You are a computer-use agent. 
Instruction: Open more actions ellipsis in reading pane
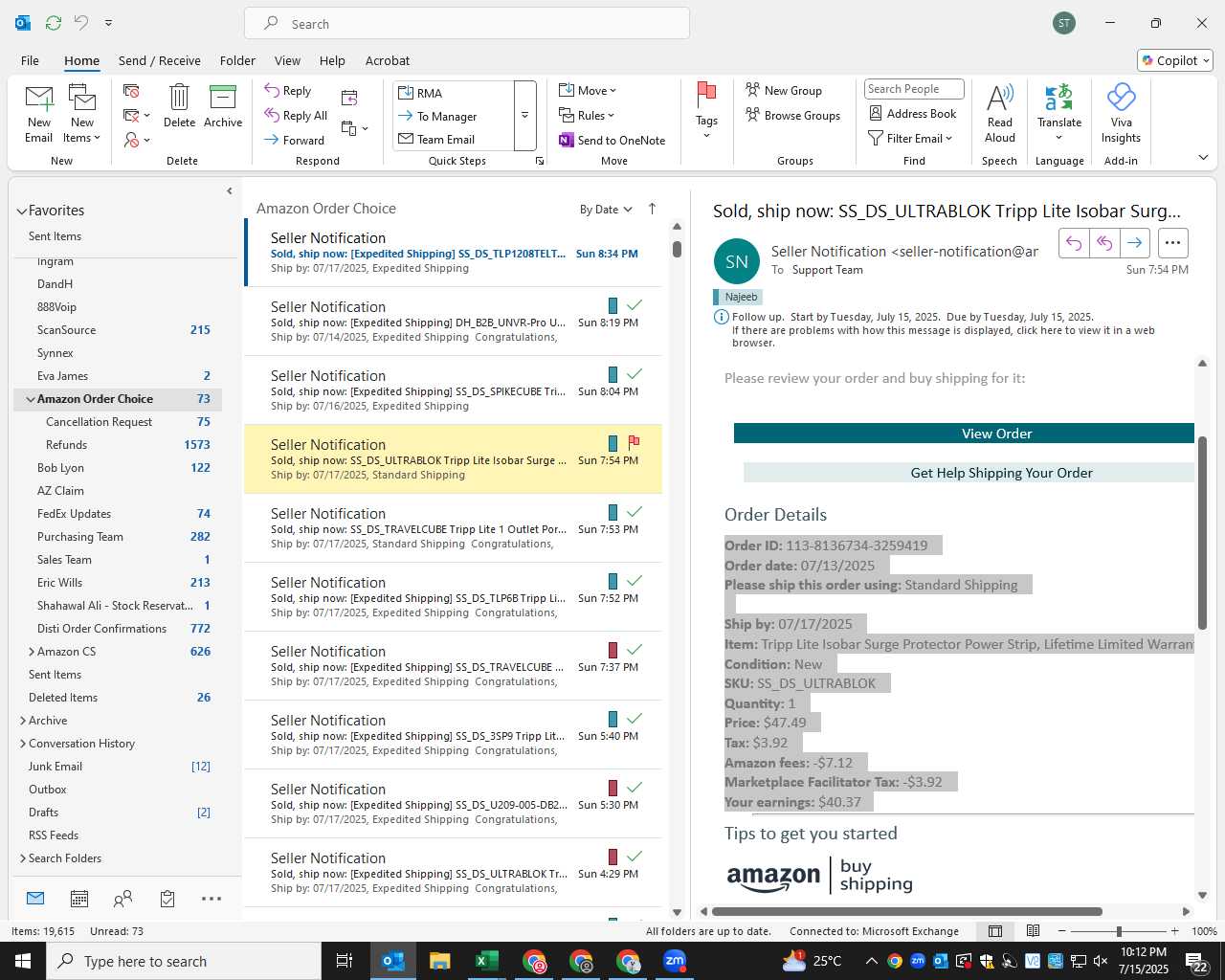[x=1173, y=243]
